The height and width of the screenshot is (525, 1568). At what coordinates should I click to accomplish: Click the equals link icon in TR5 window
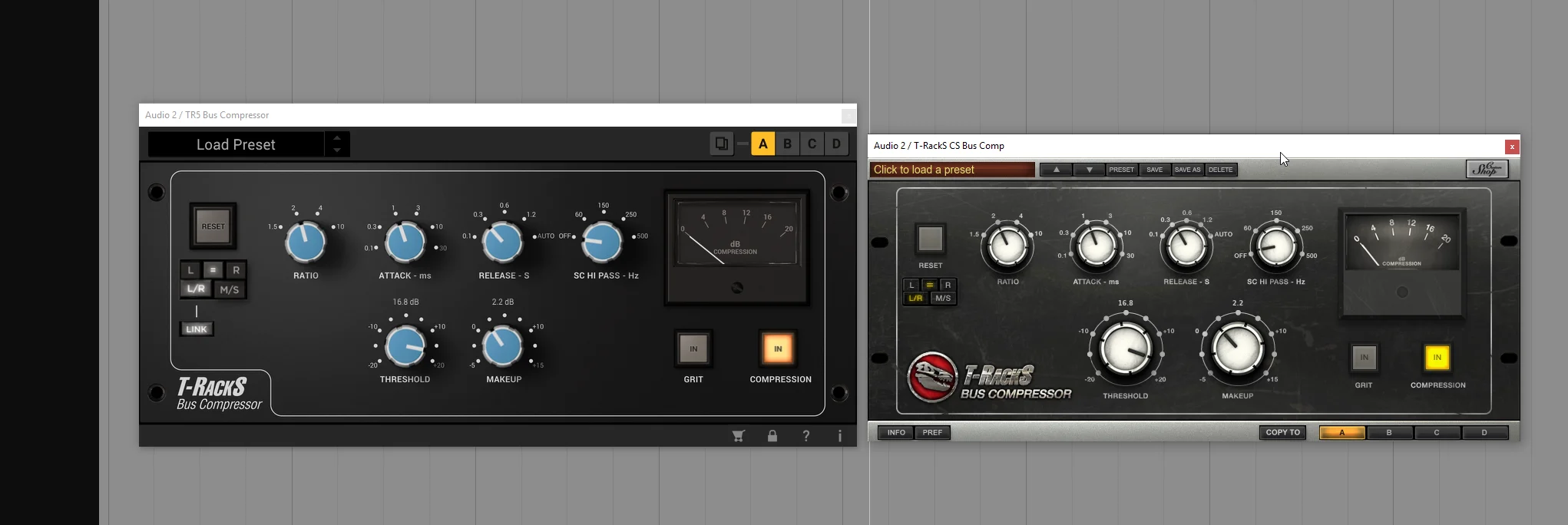(213, 269)
